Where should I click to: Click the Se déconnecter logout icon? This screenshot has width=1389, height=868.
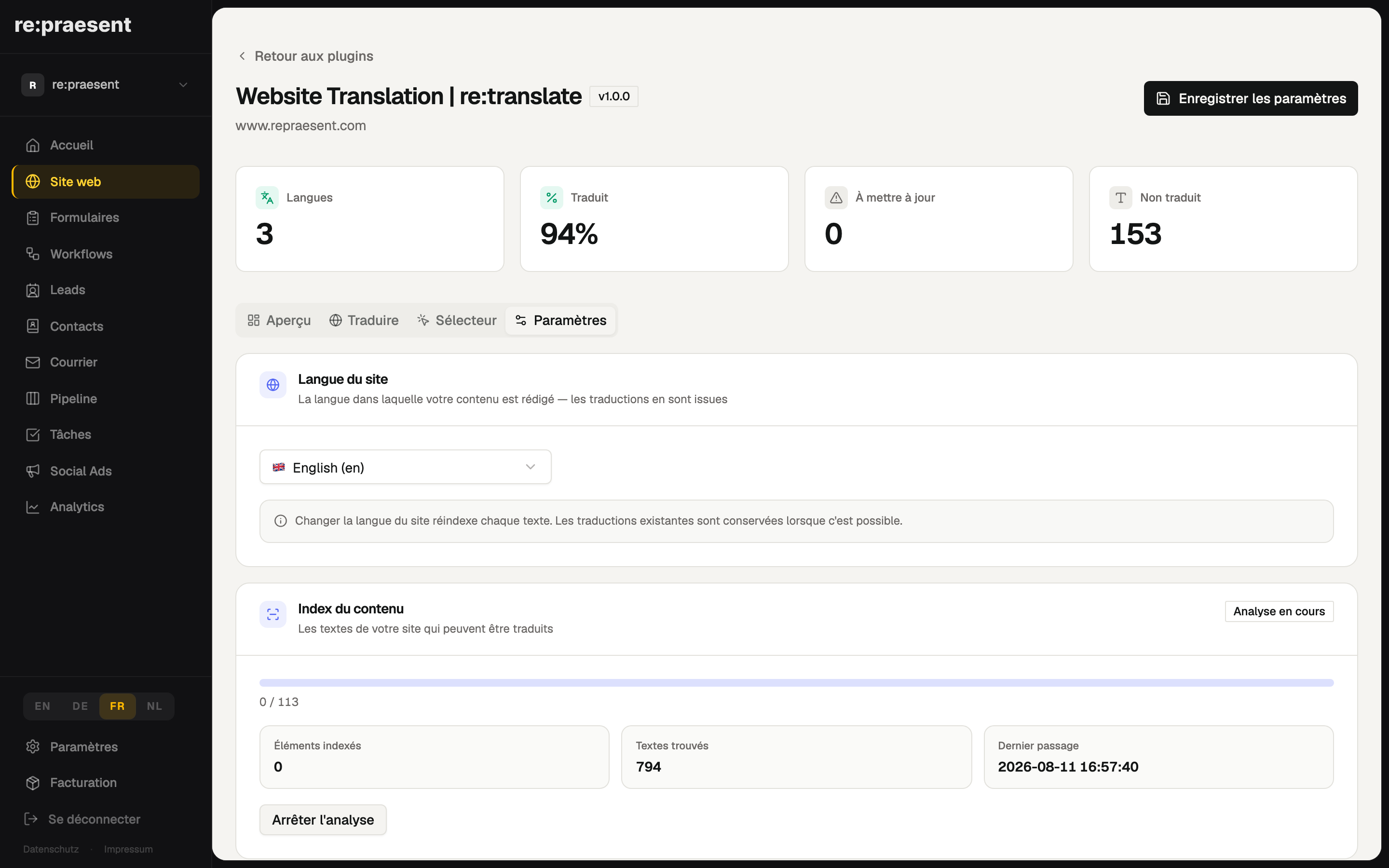(31, 819)
